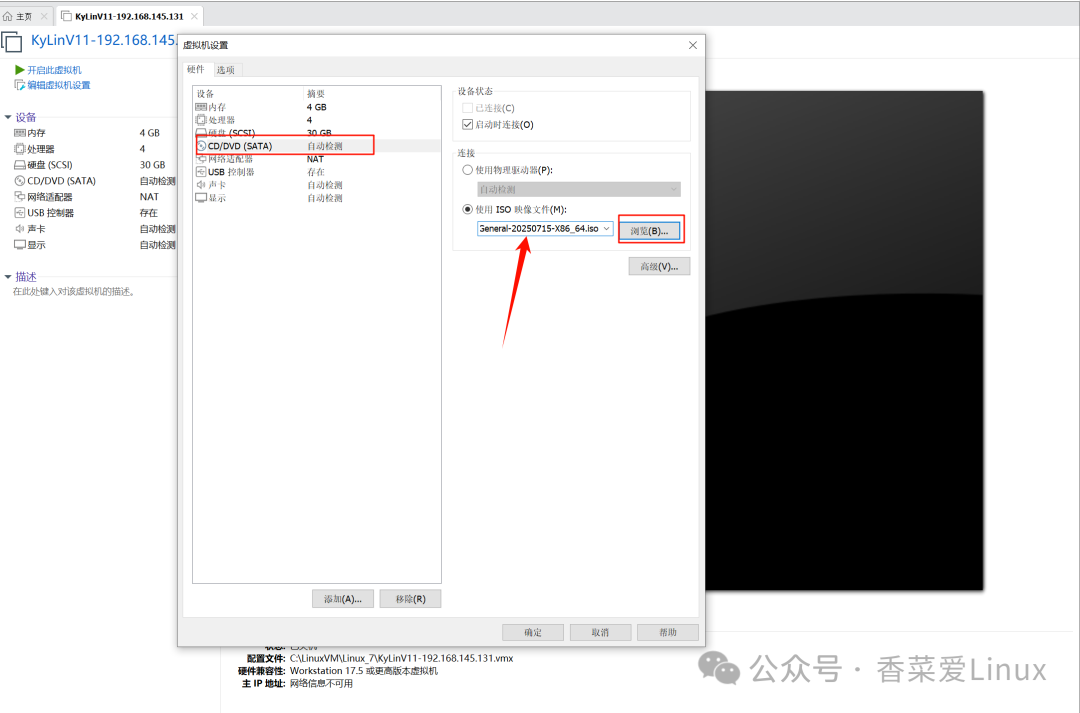The height and width of the screenshot is (713, 1080).
Task: Click the 取消 button
Action: tap(601, 632)
